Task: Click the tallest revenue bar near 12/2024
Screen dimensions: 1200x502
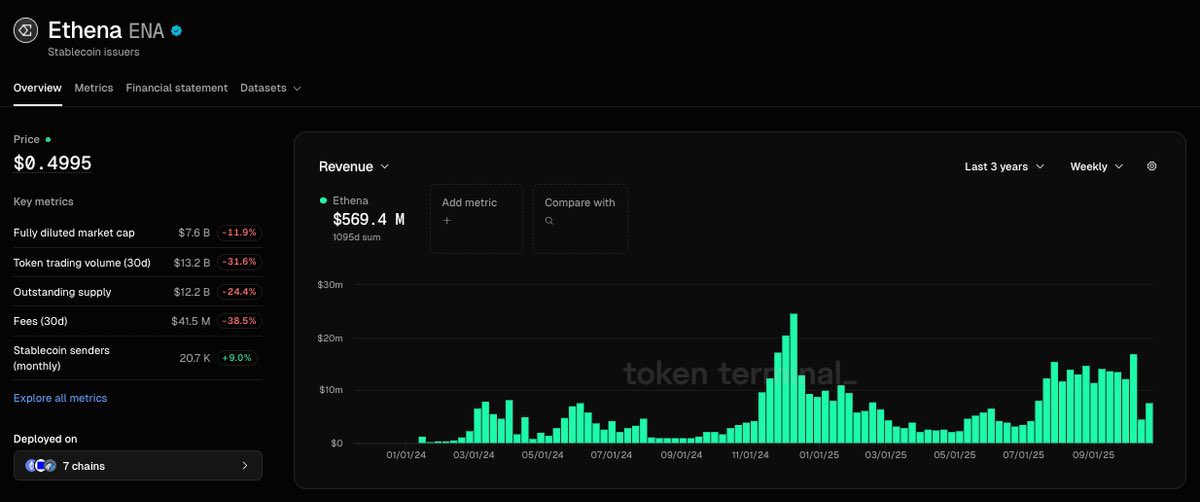Action: [x=794, y=378]
